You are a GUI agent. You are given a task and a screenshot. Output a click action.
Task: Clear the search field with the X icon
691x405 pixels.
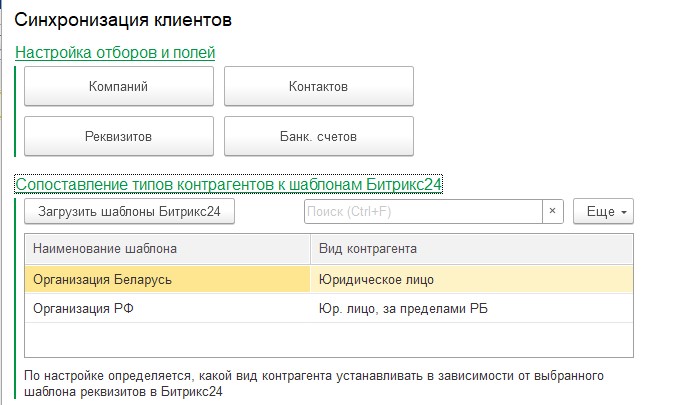tap(553, 212)
